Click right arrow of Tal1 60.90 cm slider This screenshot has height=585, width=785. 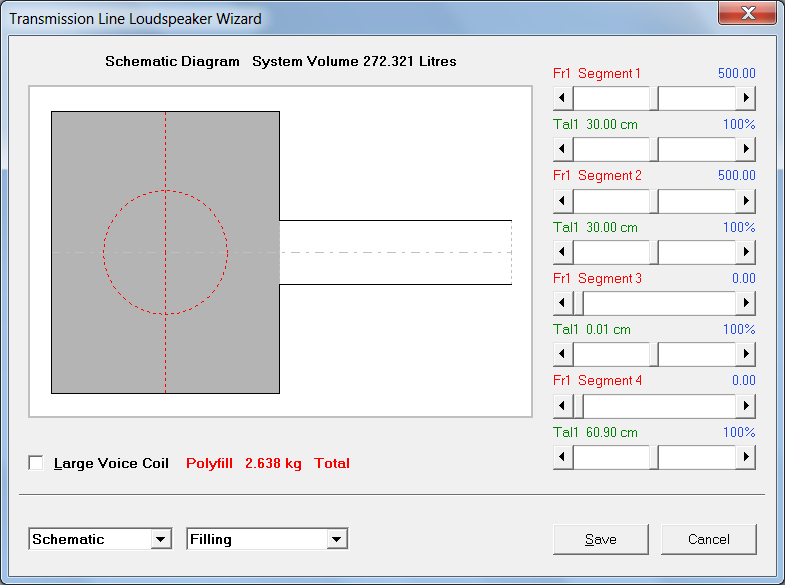click(745, 457)
